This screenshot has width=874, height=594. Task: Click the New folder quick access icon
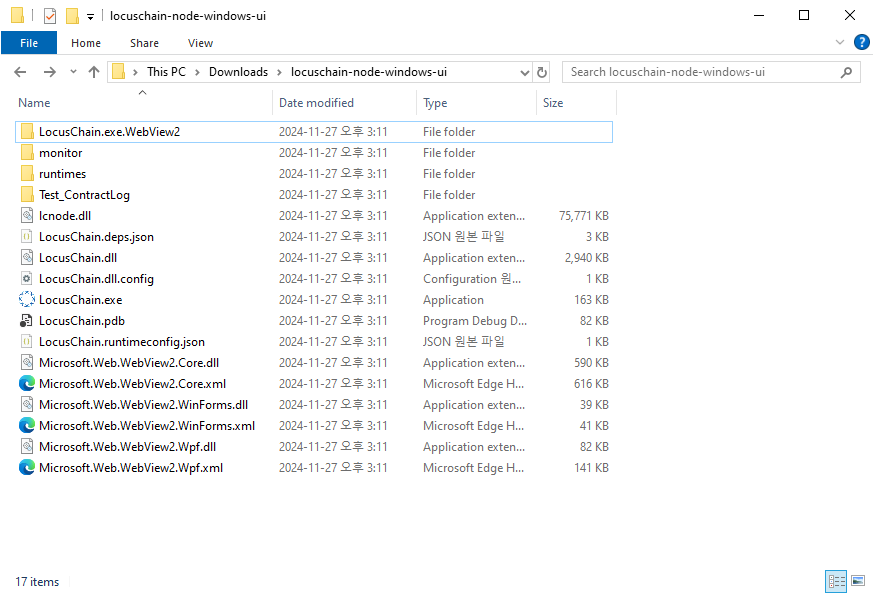pyautogui.click(x=72, y=16)
